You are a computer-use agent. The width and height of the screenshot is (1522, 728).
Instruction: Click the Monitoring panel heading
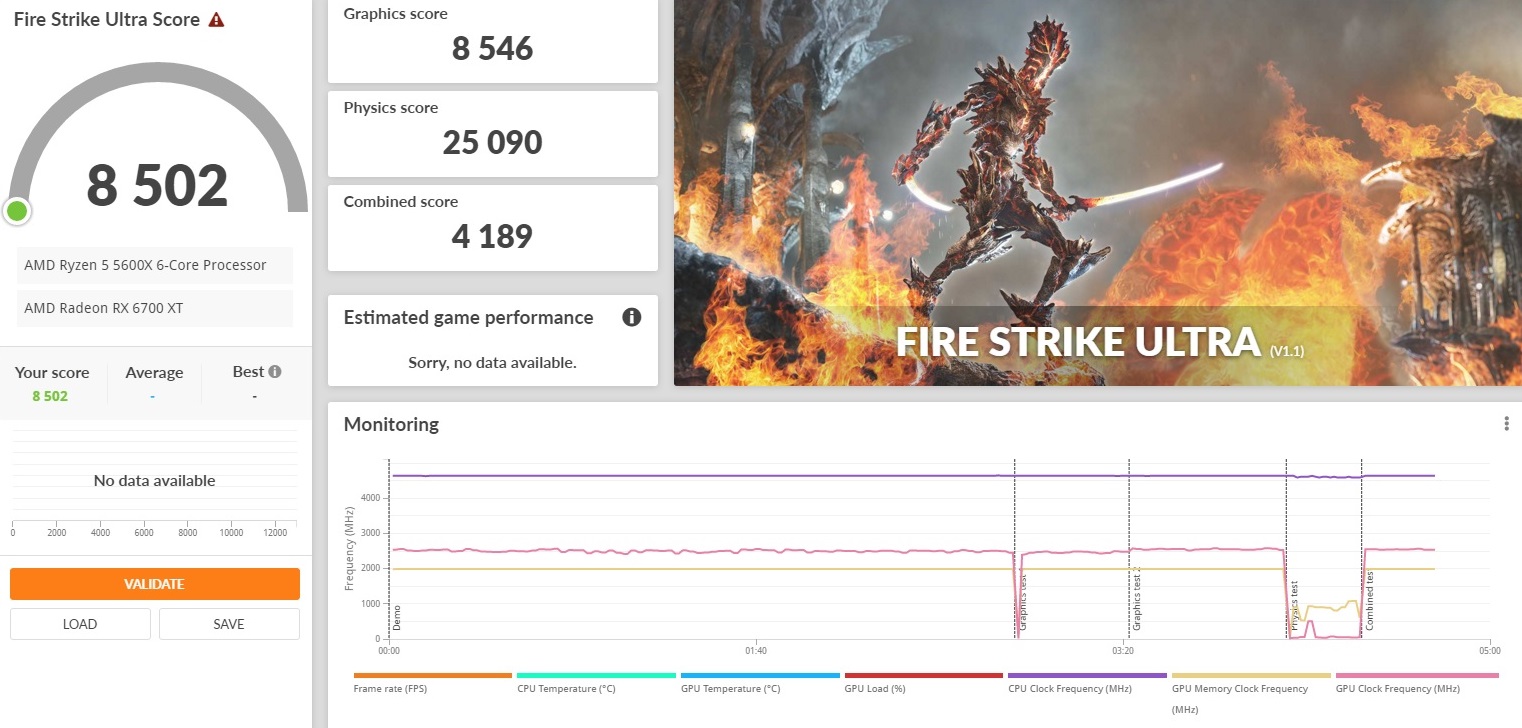click(x=391, y=424)
